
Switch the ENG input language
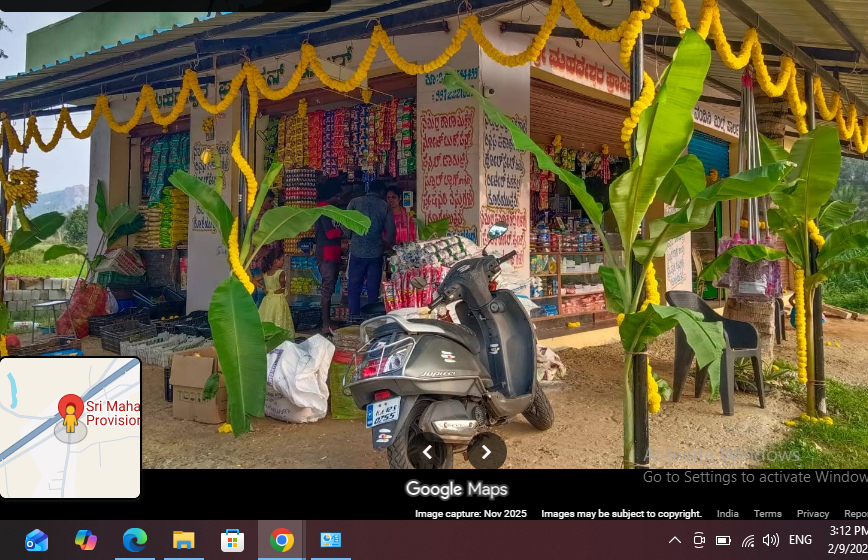(800, 540)
